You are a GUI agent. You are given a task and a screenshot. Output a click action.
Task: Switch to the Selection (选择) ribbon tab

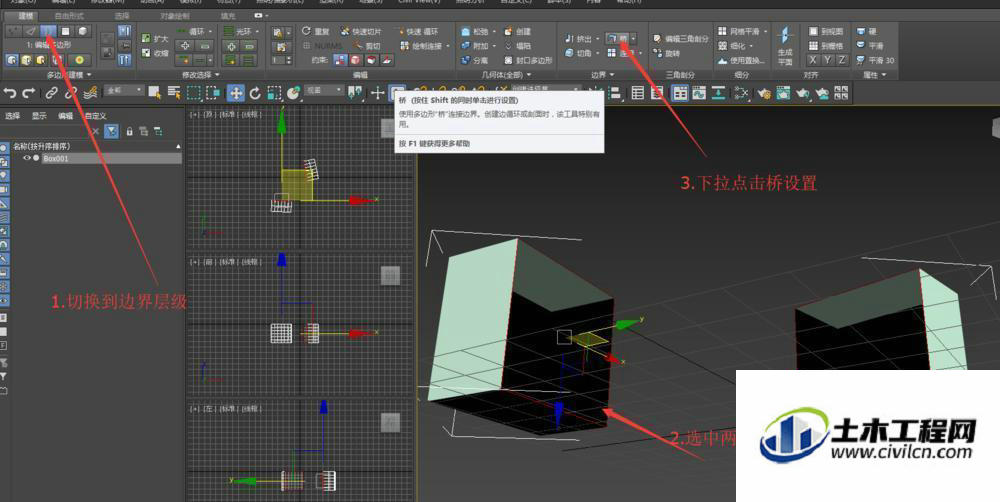(121, 15)
